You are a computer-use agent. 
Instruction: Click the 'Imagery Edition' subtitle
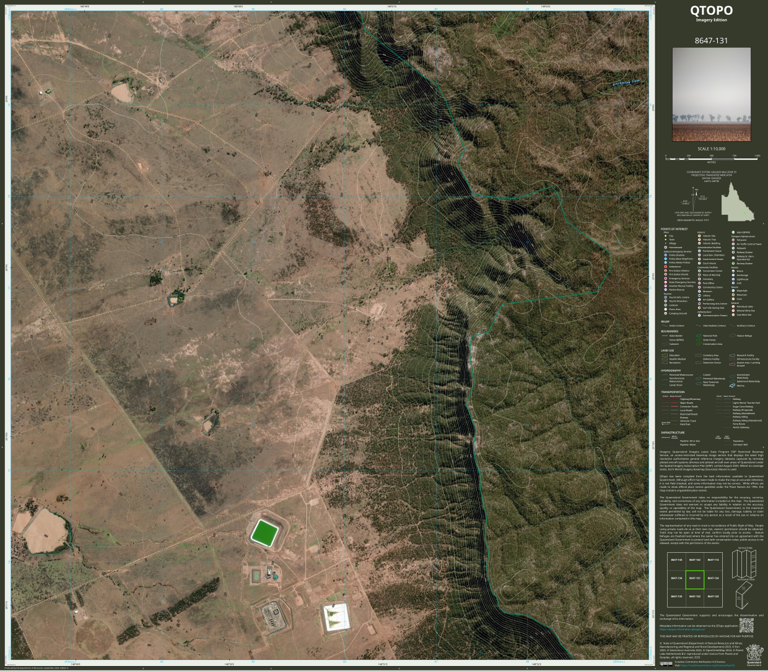[x=711, y=20]
